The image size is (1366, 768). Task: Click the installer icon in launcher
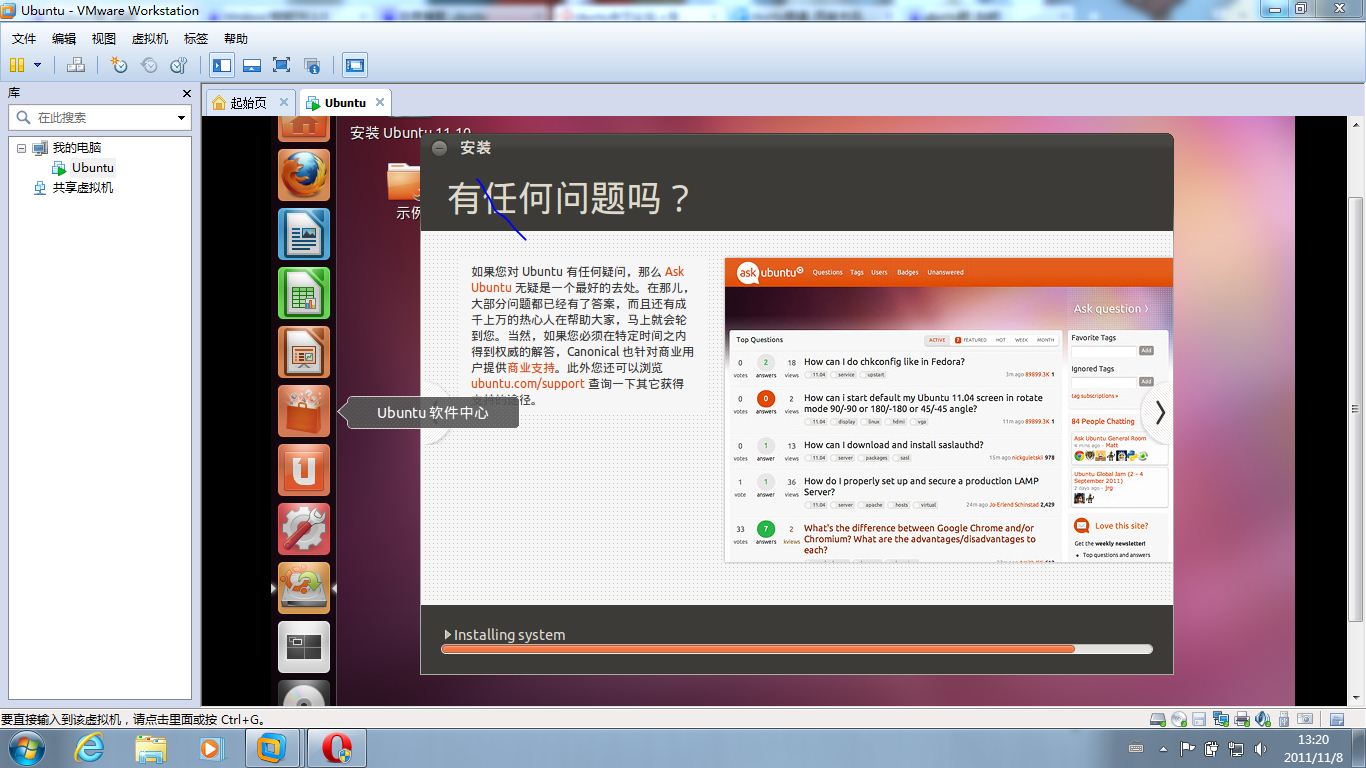(304, 588)
